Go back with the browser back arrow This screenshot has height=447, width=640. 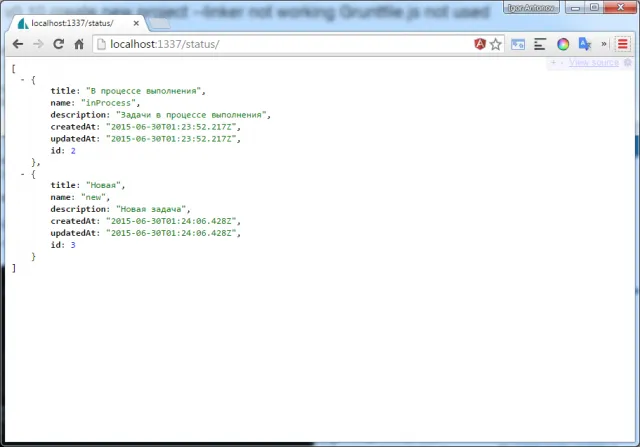coord(18,44)
